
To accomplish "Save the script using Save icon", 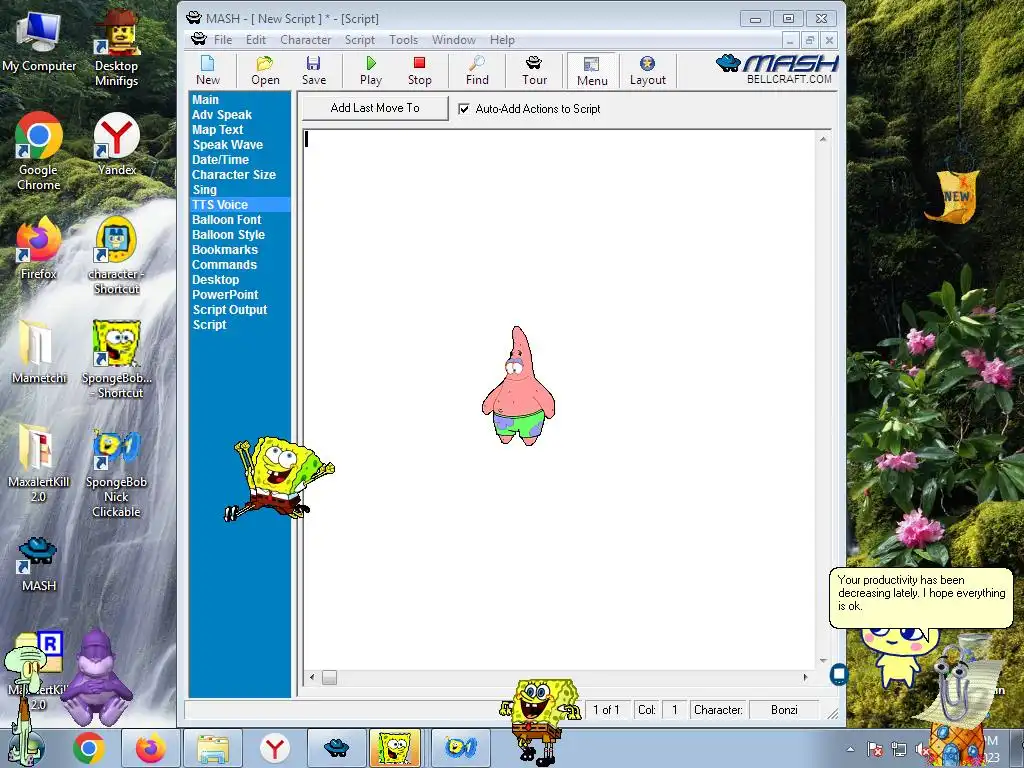I will tap(313, 71).
